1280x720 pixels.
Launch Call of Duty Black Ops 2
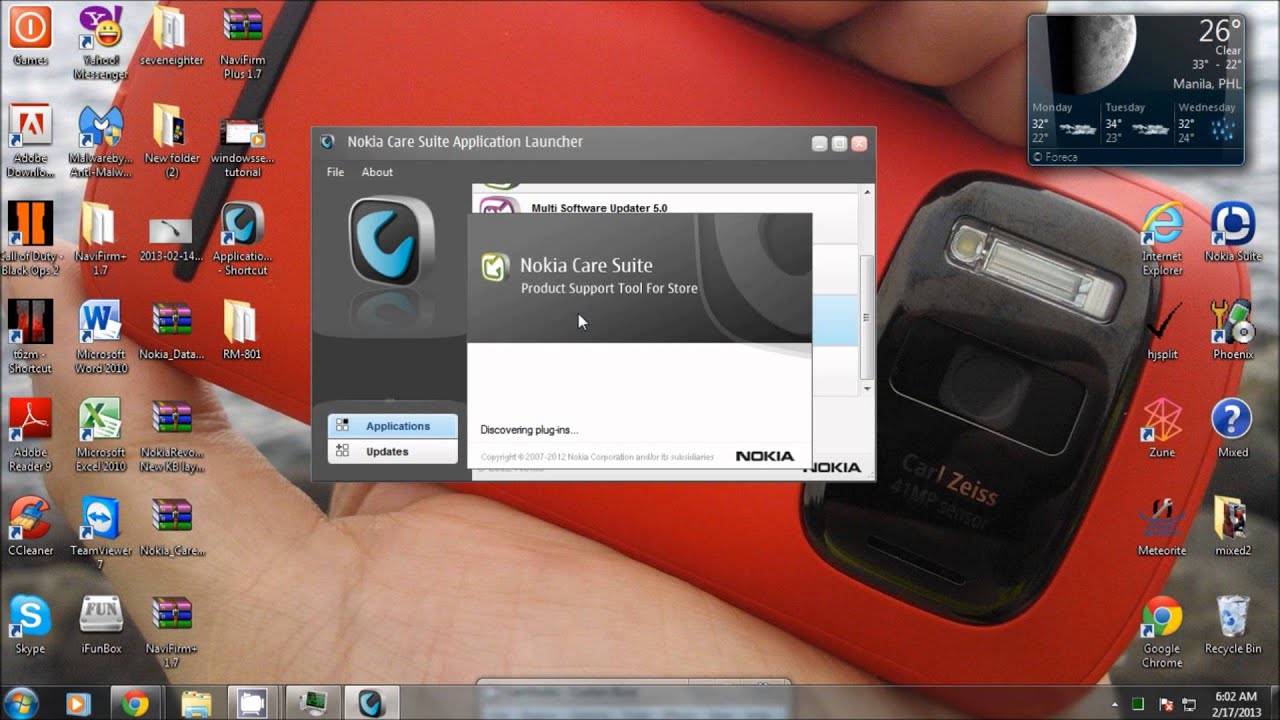point(30,239)
